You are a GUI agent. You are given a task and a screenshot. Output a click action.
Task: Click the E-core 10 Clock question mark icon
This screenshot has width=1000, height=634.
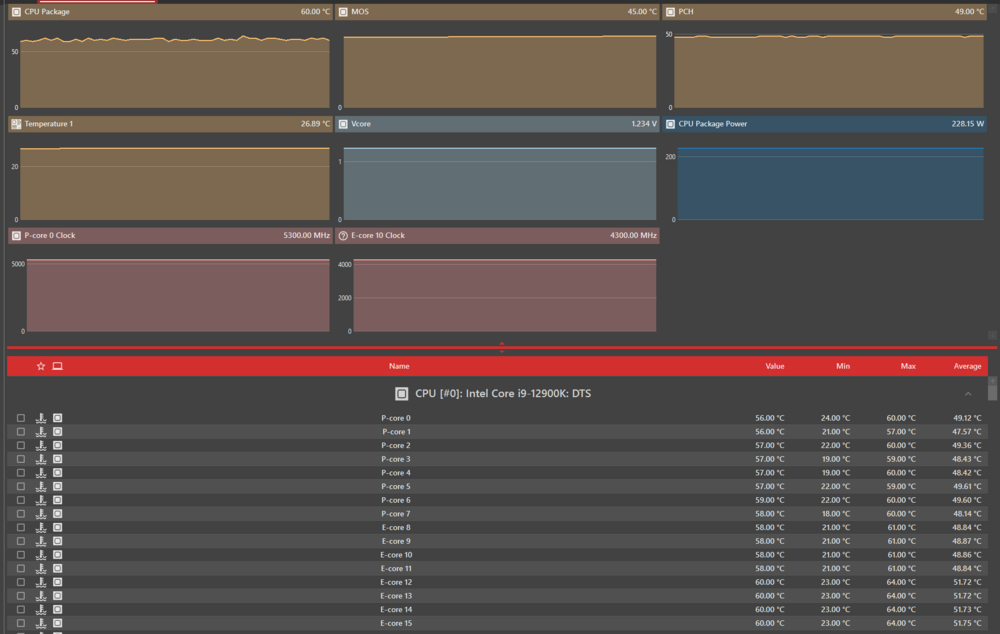343,236
